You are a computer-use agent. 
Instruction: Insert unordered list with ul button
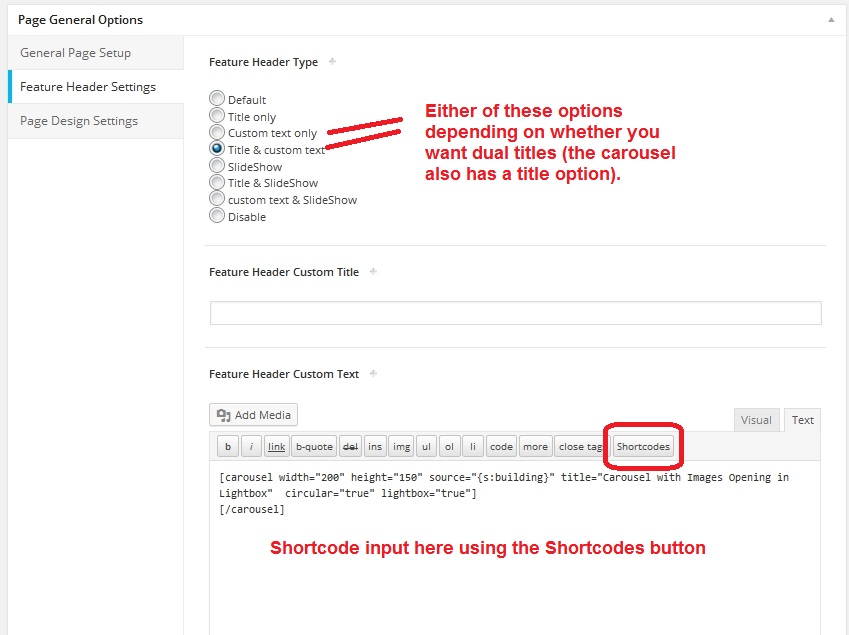click(427, 447)
